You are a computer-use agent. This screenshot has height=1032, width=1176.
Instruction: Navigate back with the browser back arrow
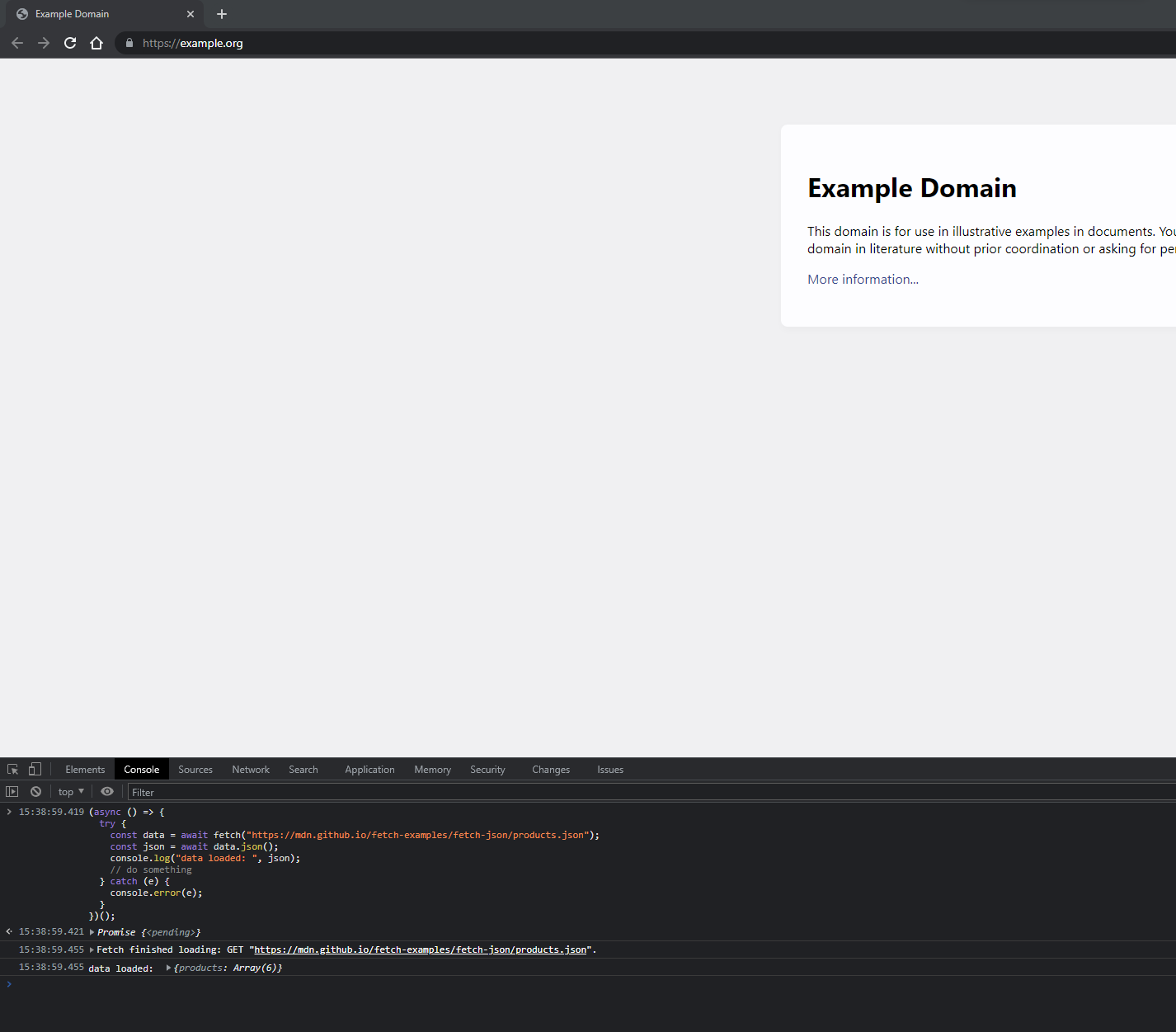16,43
